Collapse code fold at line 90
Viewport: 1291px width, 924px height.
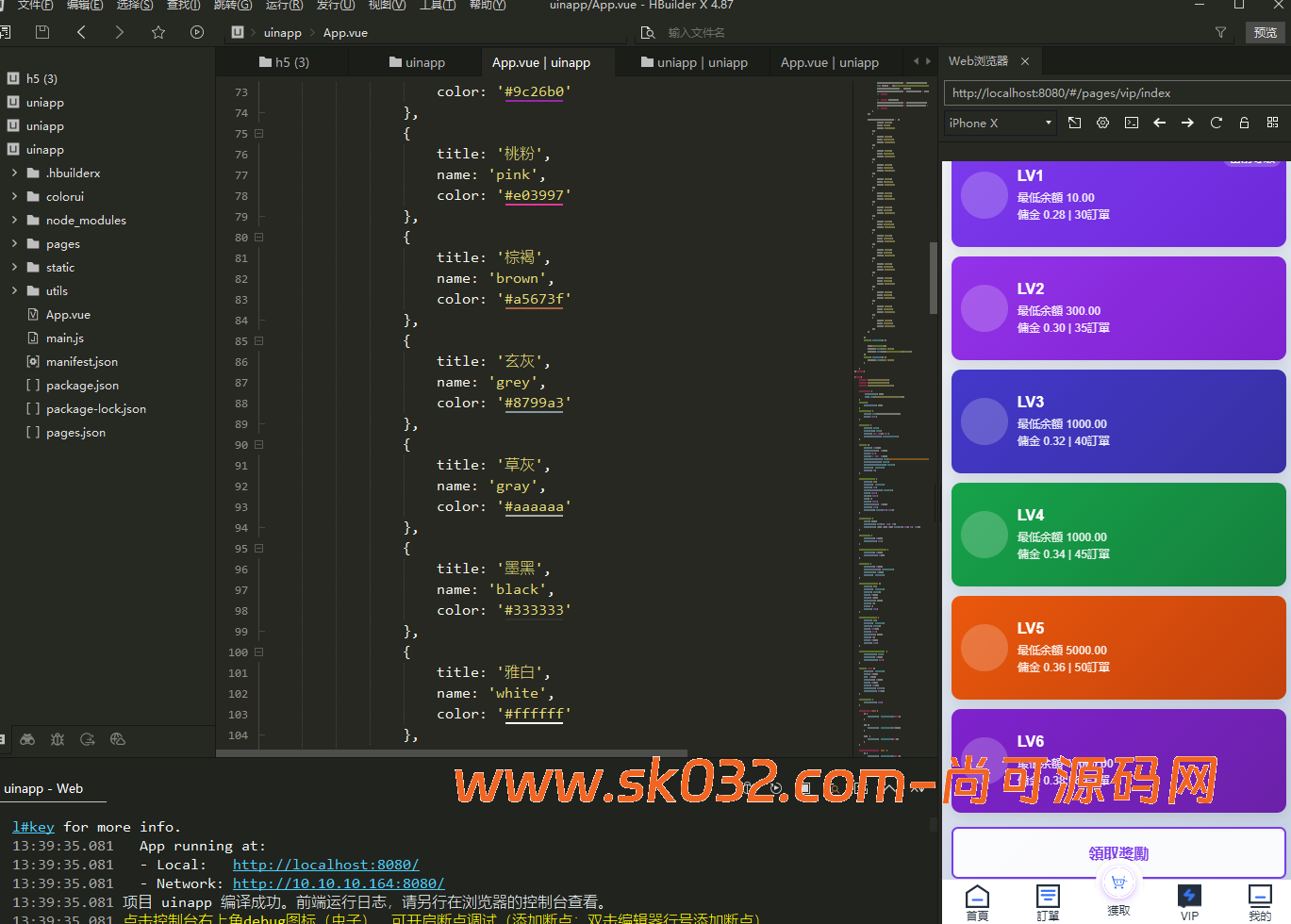coord(258,445)
